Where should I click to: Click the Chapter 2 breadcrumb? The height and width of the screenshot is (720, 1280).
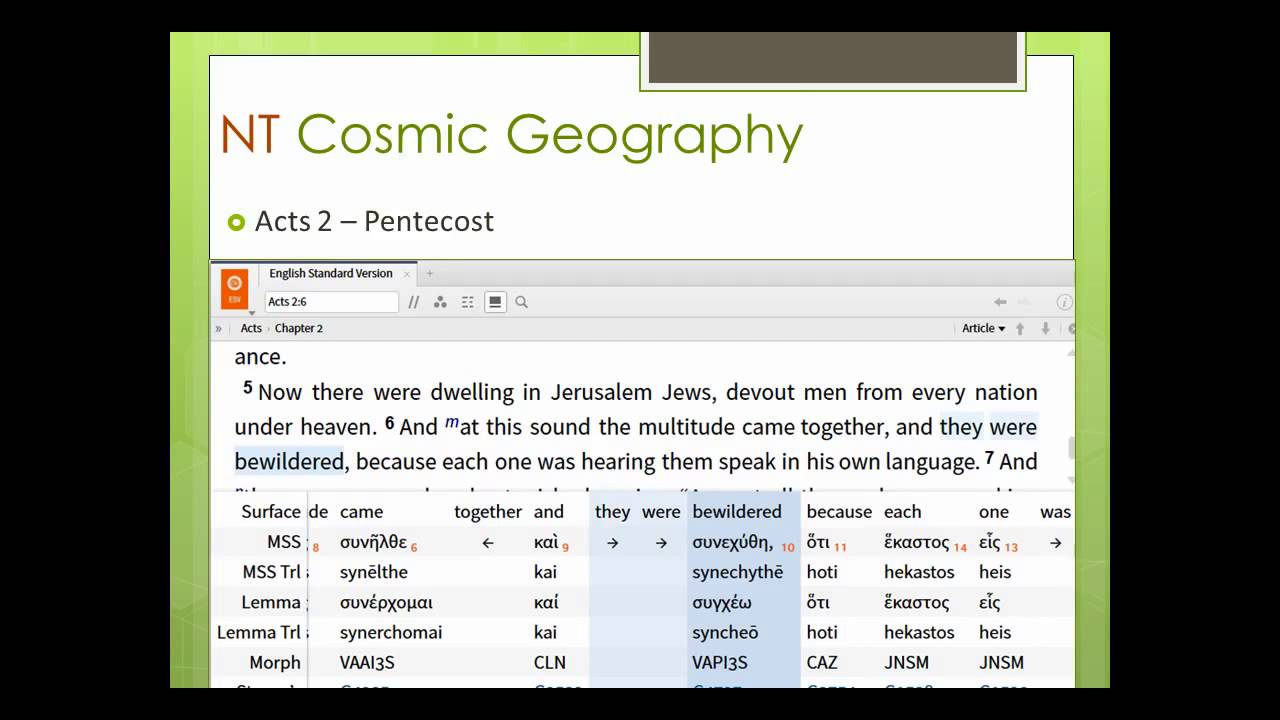[x=299, y=328]
